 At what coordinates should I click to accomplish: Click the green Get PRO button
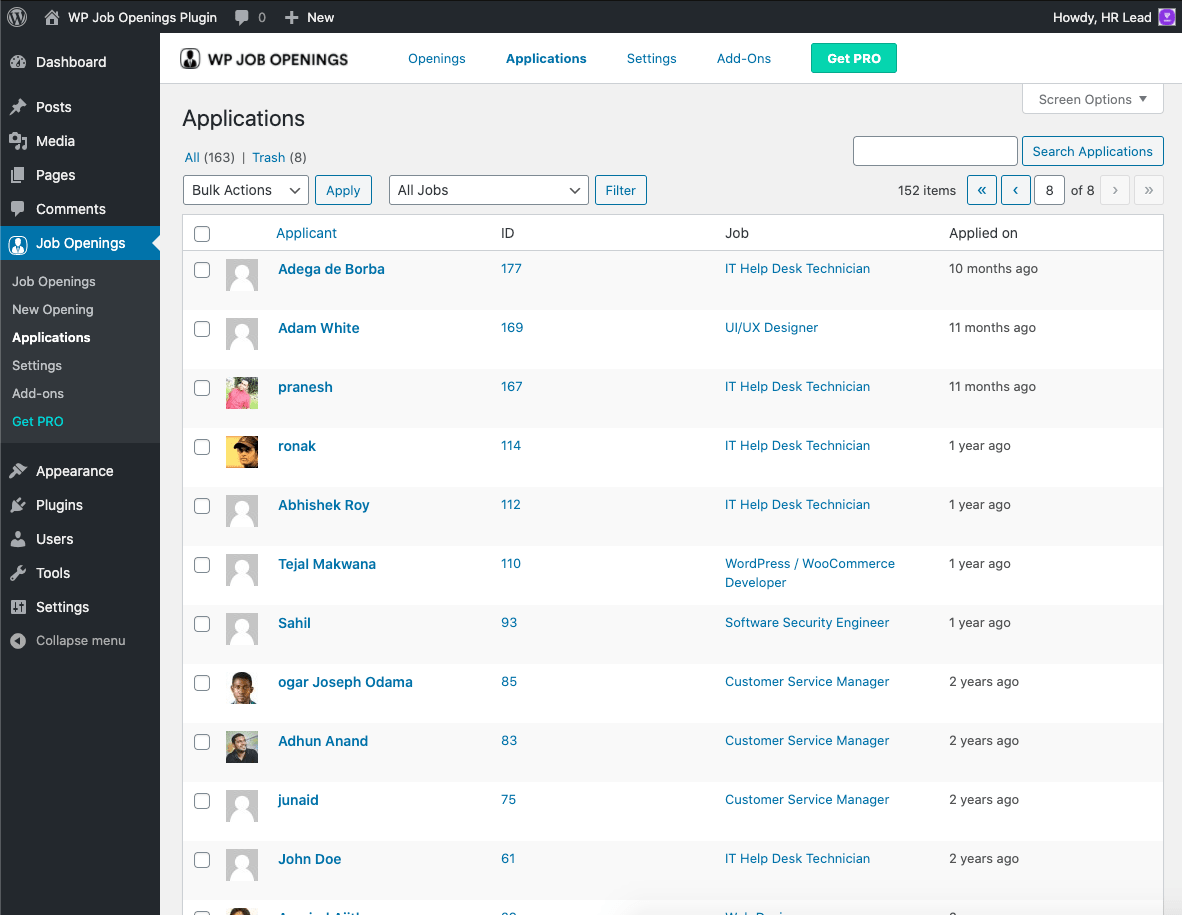(853, 59)
